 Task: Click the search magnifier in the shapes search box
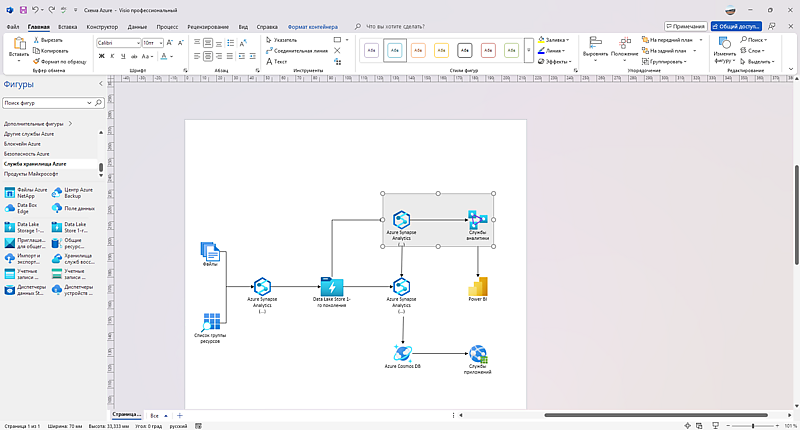point(98,103)
